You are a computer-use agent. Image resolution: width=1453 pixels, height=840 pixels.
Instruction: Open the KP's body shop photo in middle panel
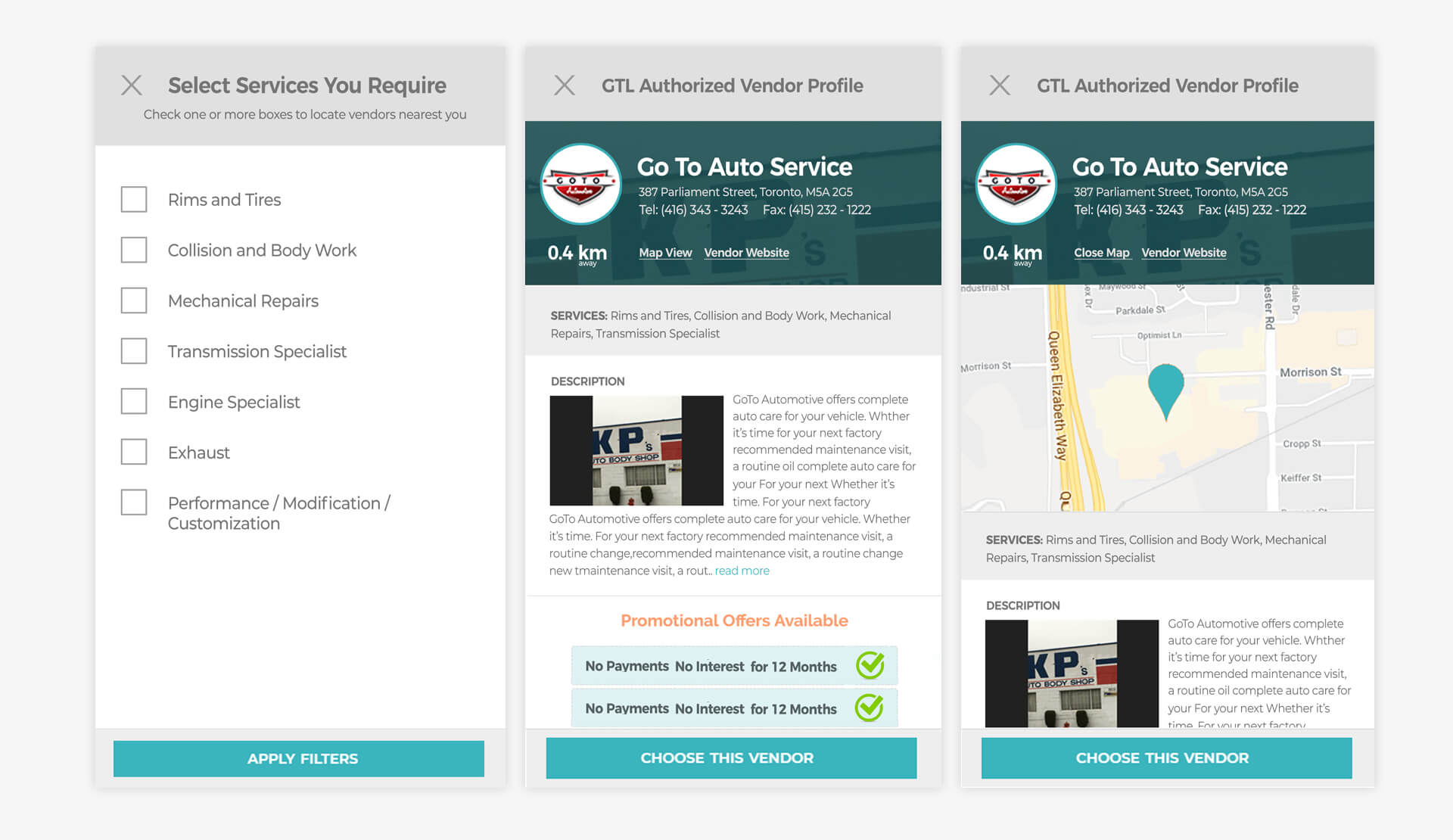[x=636, y=450]
